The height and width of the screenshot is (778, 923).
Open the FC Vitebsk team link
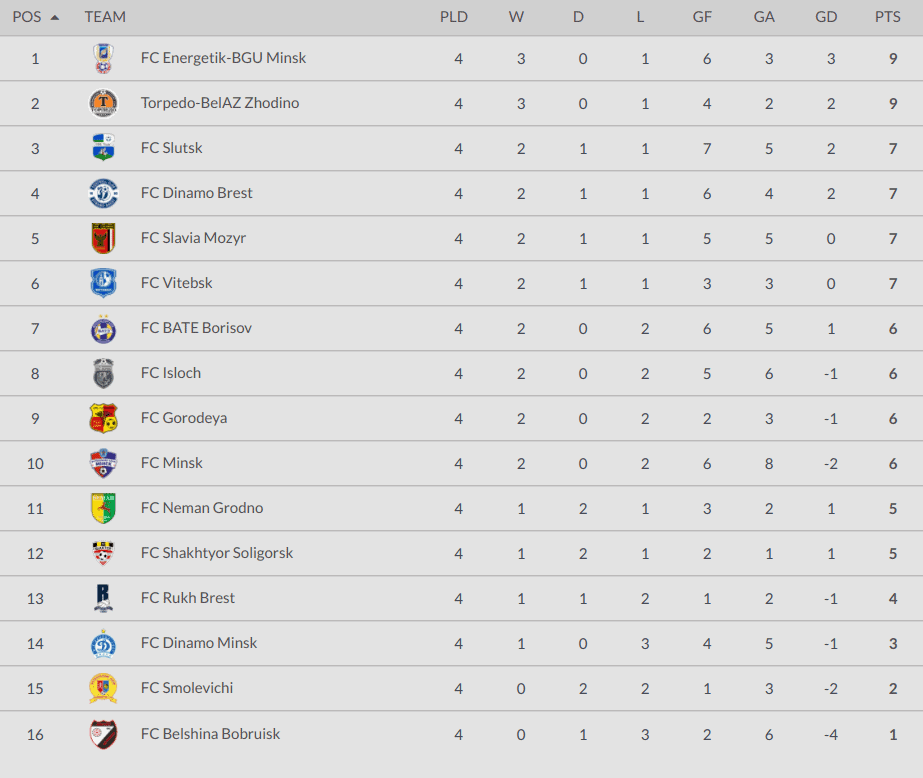(x=176, y=283)
